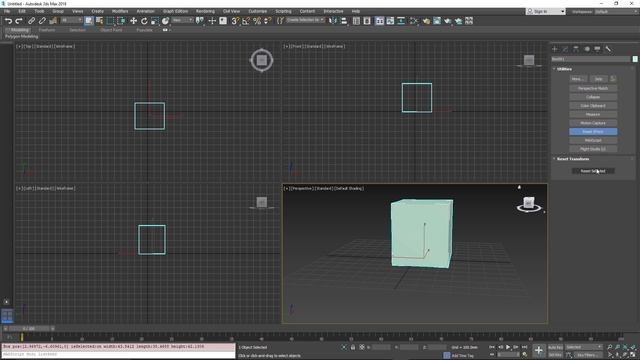Click the Reset Selected button
This screenshot has height=360, width=640.
pos(593,171)
